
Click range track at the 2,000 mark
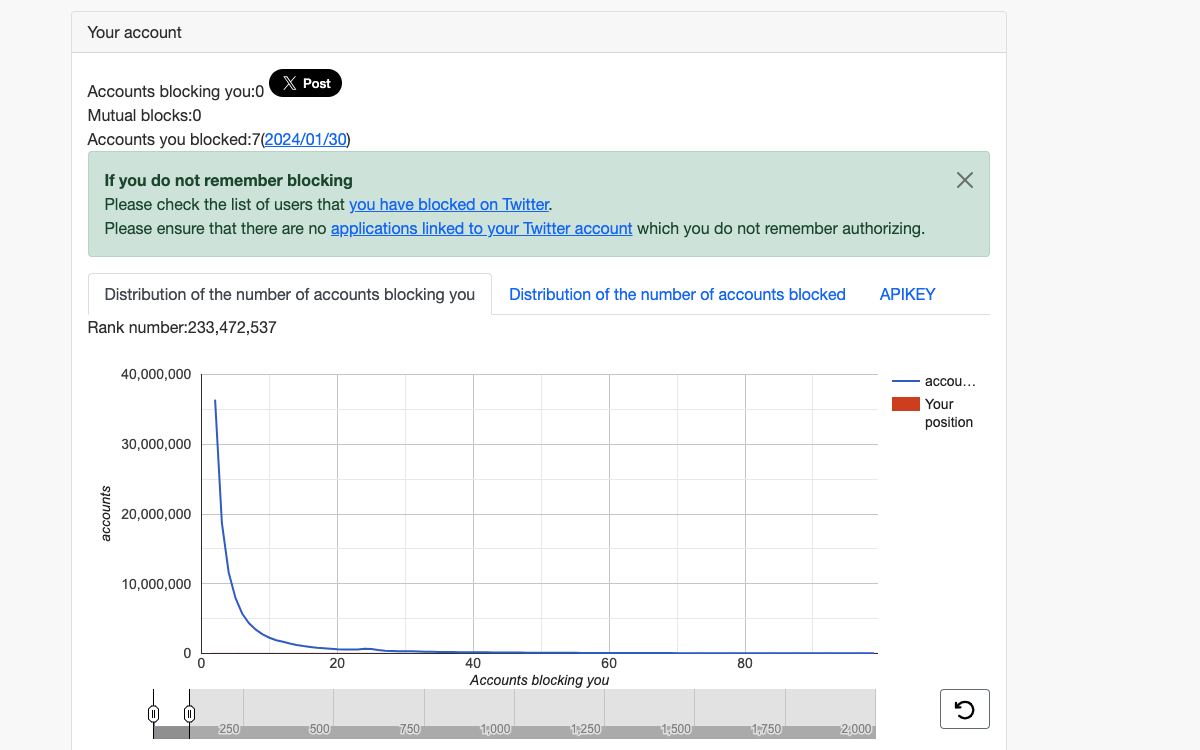pyautogui.click(x=856, y=728)
